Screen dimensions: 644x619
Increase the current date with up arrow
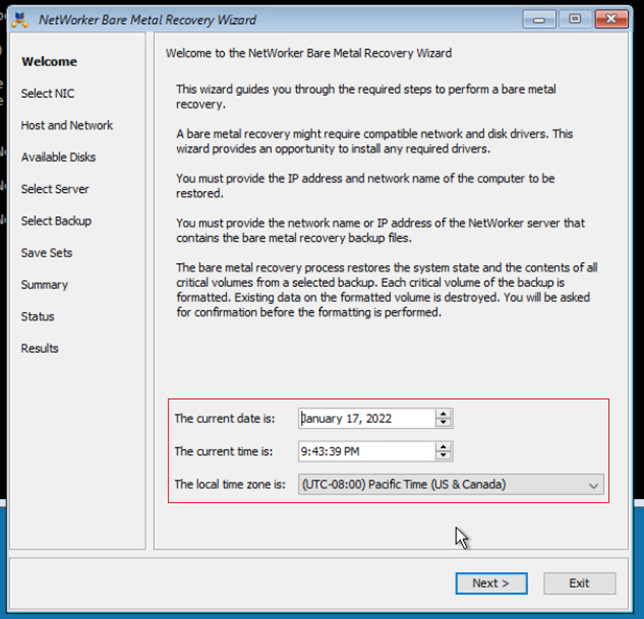click(x=443, y=414)
